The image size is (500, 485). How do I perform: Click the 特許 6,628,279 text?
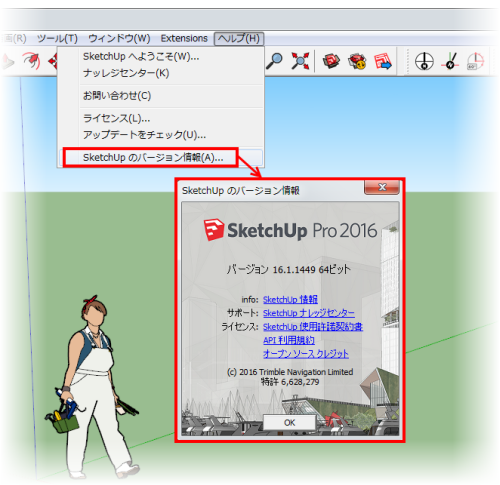point(290,382)
